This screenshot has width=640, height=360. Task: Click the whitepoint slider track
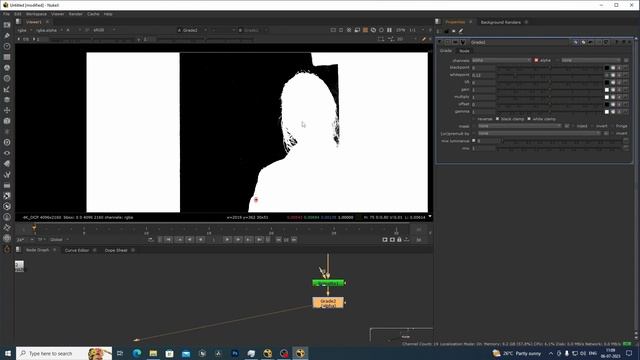[x=550, y=75]
